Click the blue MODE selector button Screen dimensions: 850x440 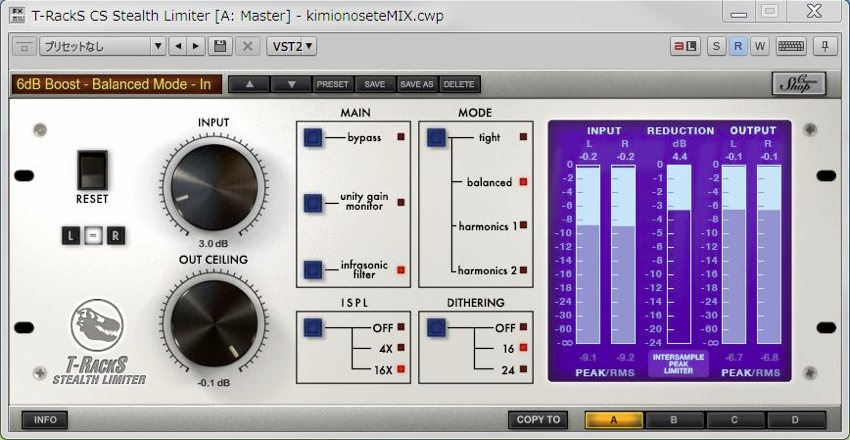436,138
